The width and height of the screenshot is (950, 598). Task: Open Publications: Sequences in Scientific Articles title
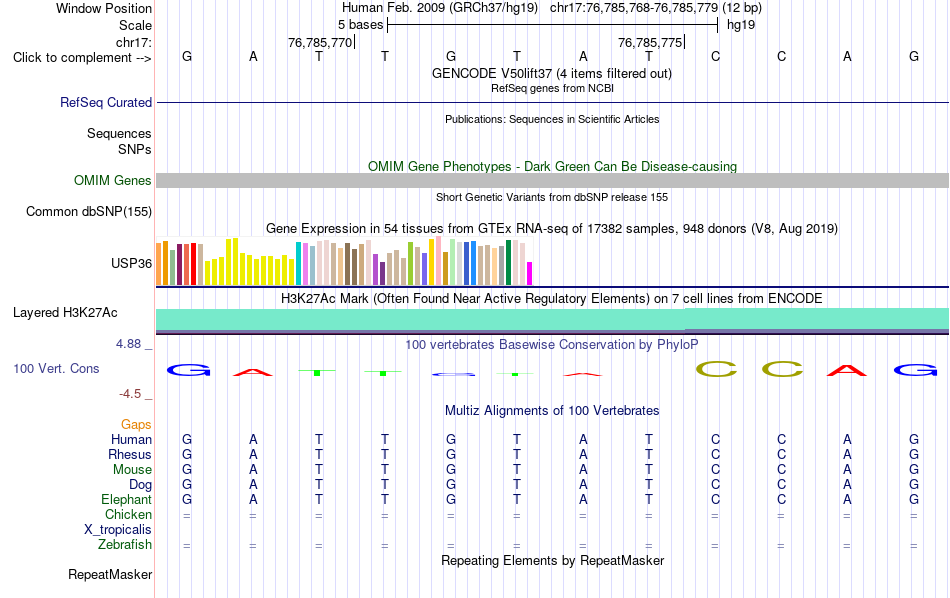552,119
